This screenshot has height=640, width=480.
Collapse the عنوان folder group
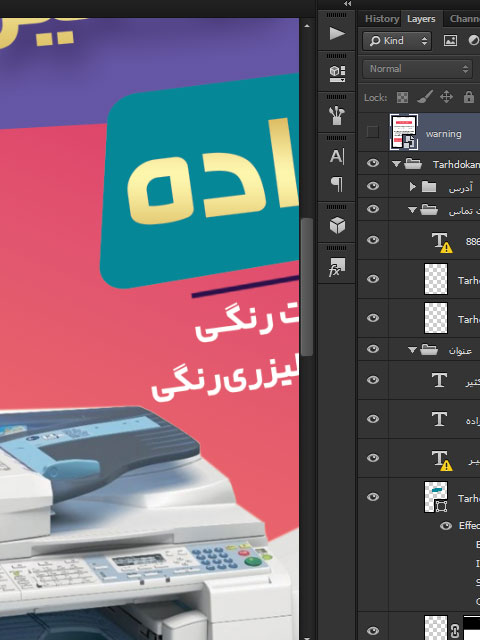click(412, 350)
